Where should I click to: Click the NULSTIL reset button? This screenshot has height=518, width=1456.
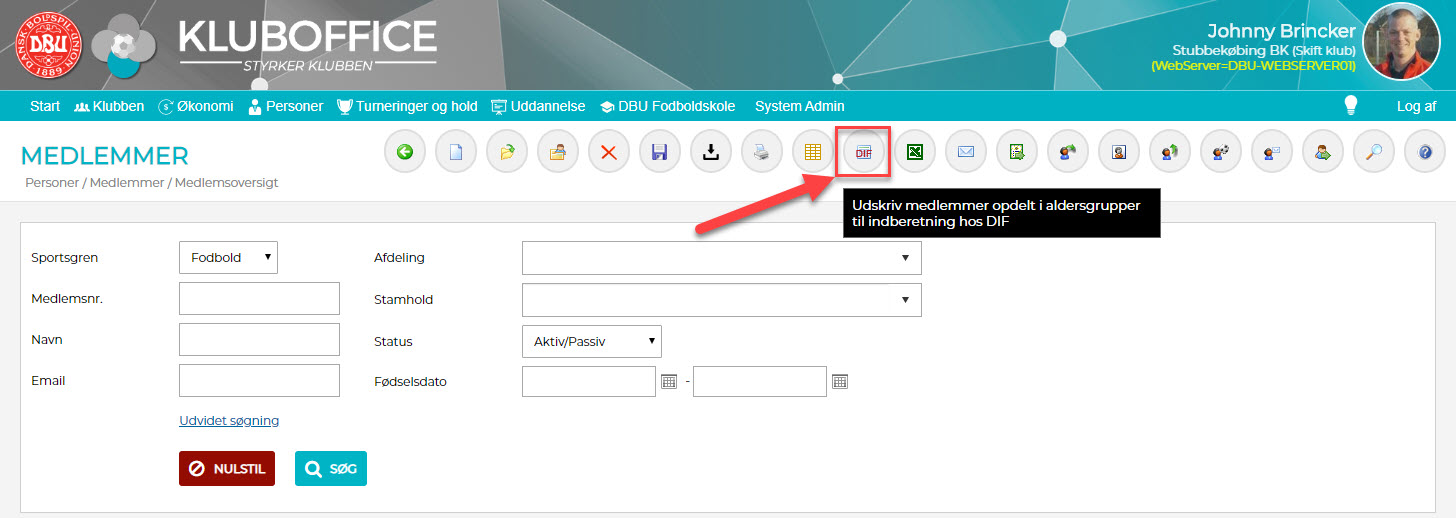click(x=227, y=468)
